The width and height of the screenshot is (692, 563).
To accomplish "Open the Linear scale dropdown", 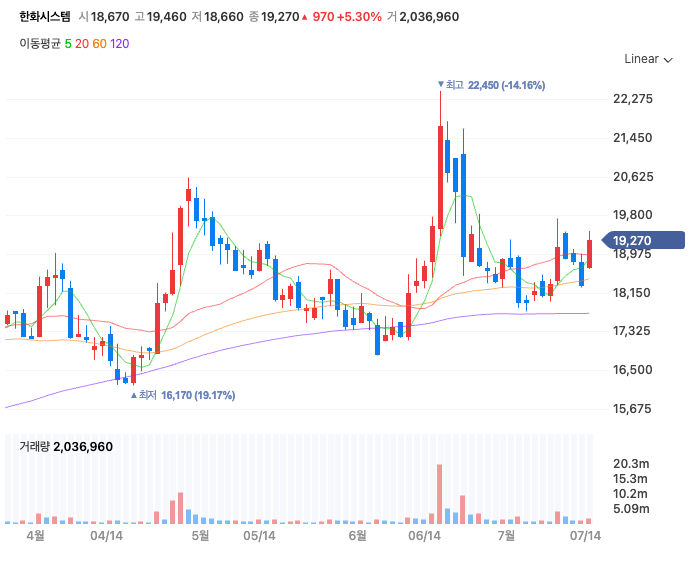I will pos(648,59).
